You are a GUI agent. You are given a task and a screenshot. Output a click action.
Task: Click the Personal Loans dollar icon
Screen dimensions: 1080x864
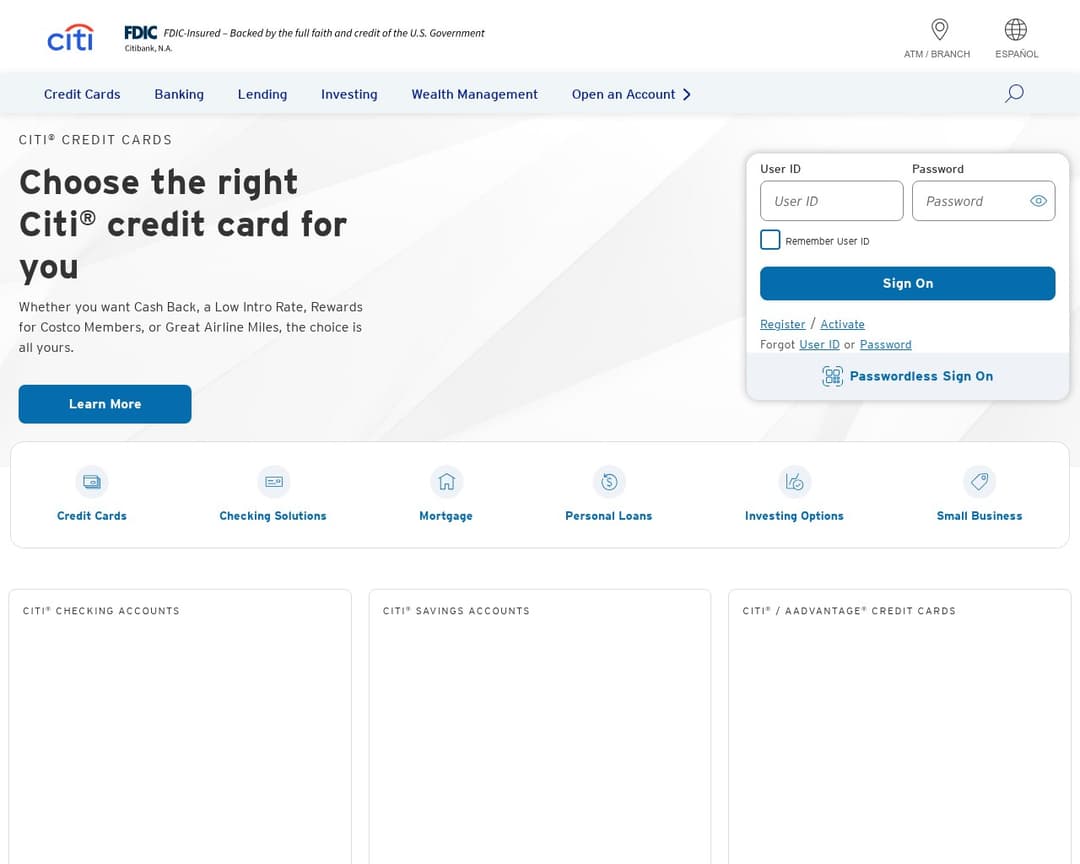coord(609,482)
